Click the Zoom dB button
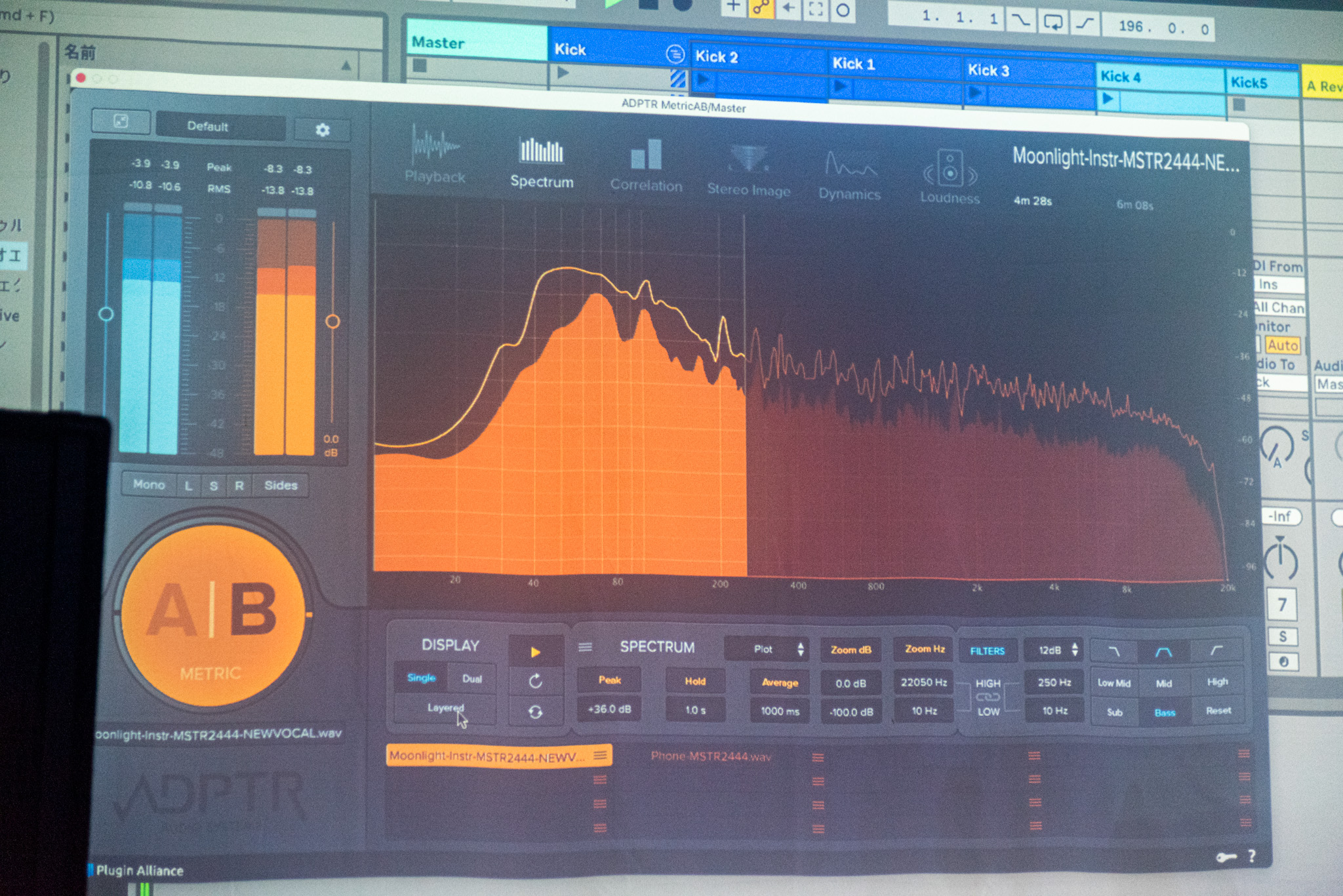This screenshot has width=1343, height=896. (851, 650)
